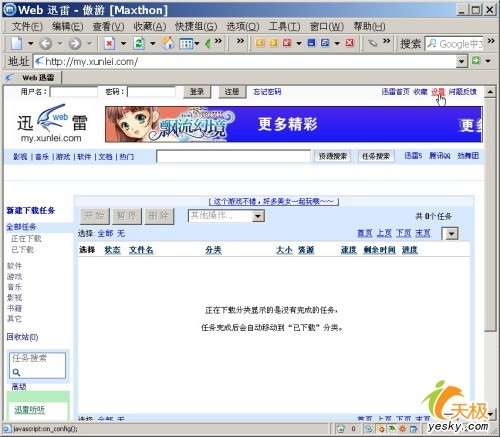Click the Stop loading red X page icon
Screen dimensions: 500x437
coord(109,43)
